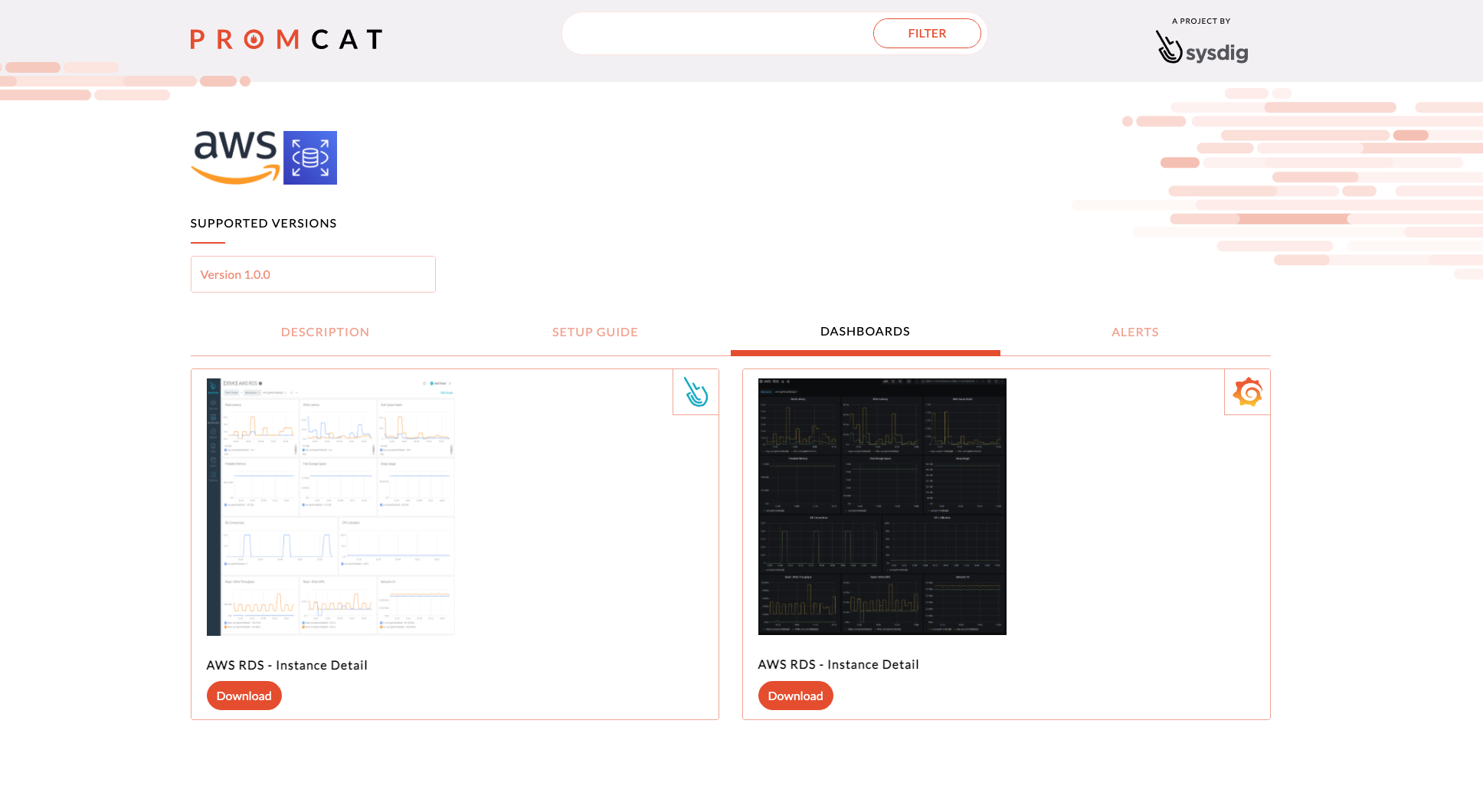Download the Sysdig AWS RDS dashboard
The image size is (1483, 812).
coord(244,696)
